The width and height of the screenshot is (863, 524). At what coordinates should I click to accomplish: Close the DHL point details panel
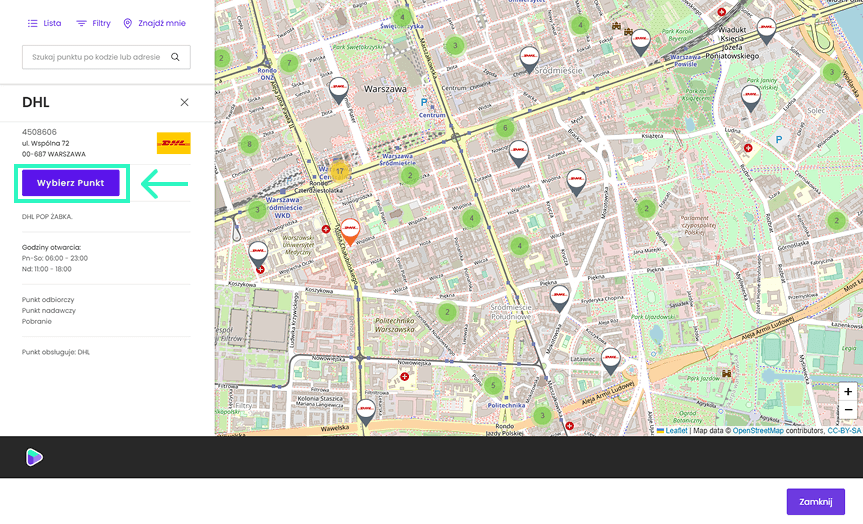[184, 102]
